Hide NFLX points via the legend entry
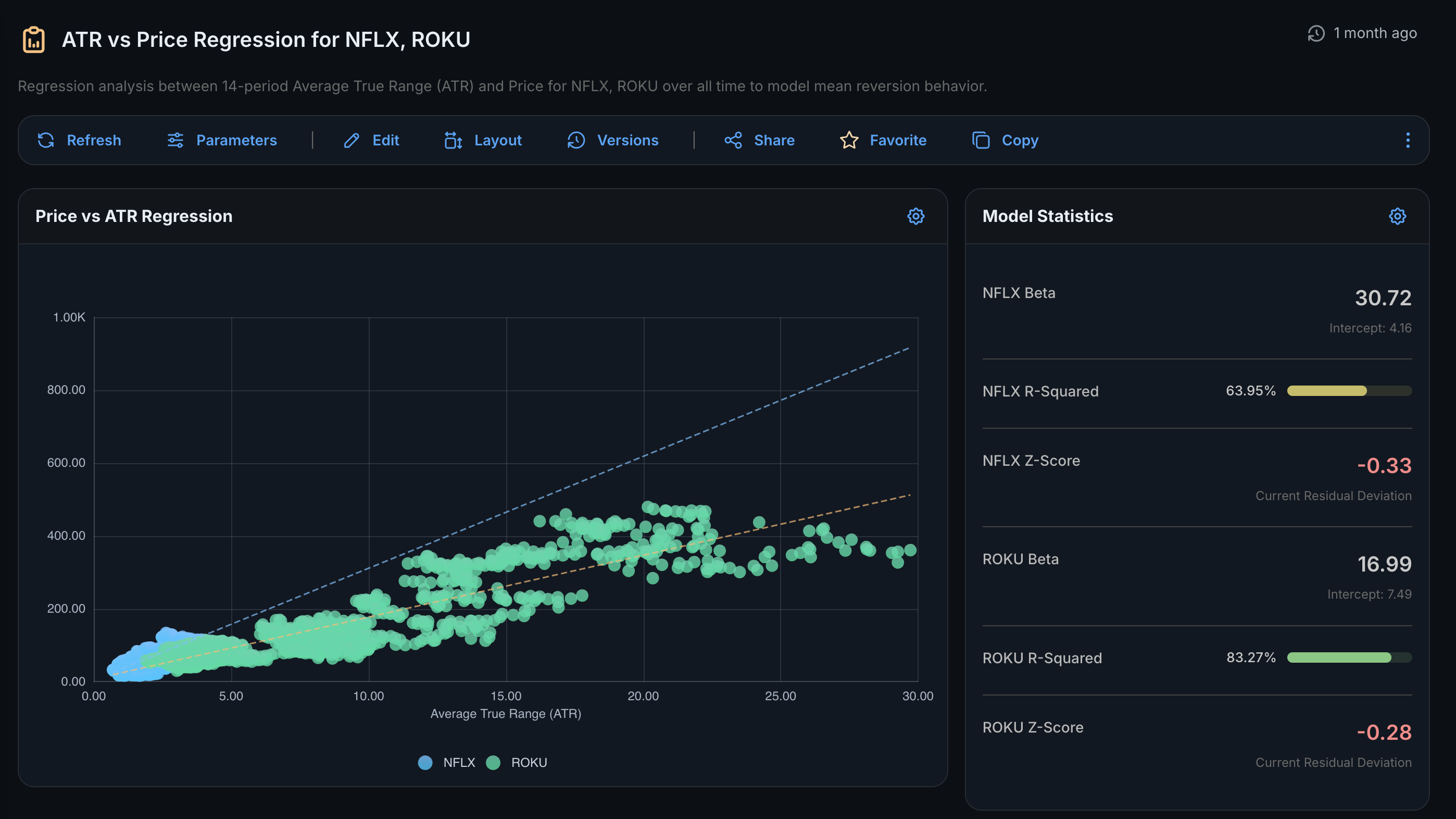This screenshot has width=1456, height=819. [x=446, y=762]
